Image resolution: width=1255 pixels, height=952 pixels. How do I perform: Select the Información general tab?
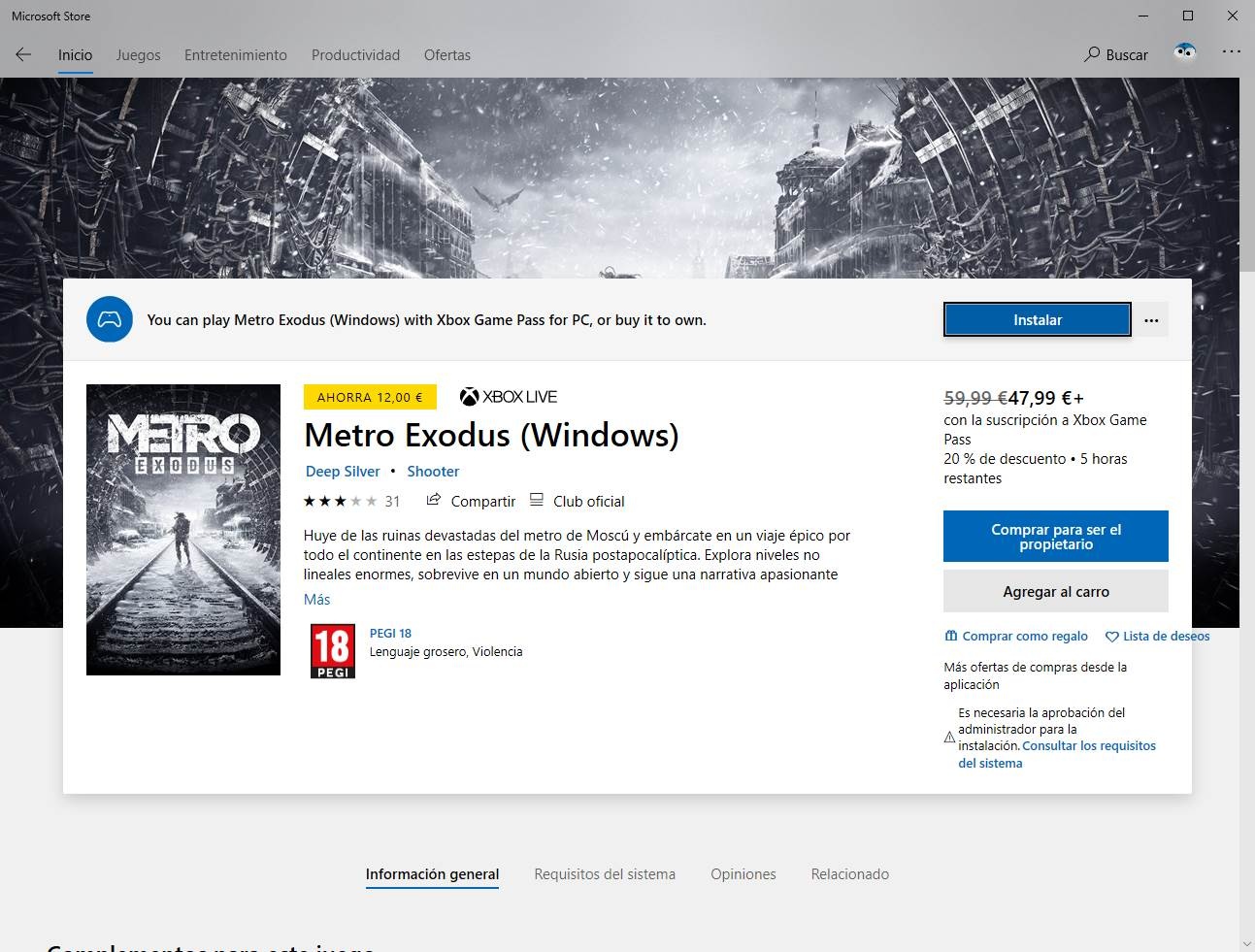(x=432, y=874)
